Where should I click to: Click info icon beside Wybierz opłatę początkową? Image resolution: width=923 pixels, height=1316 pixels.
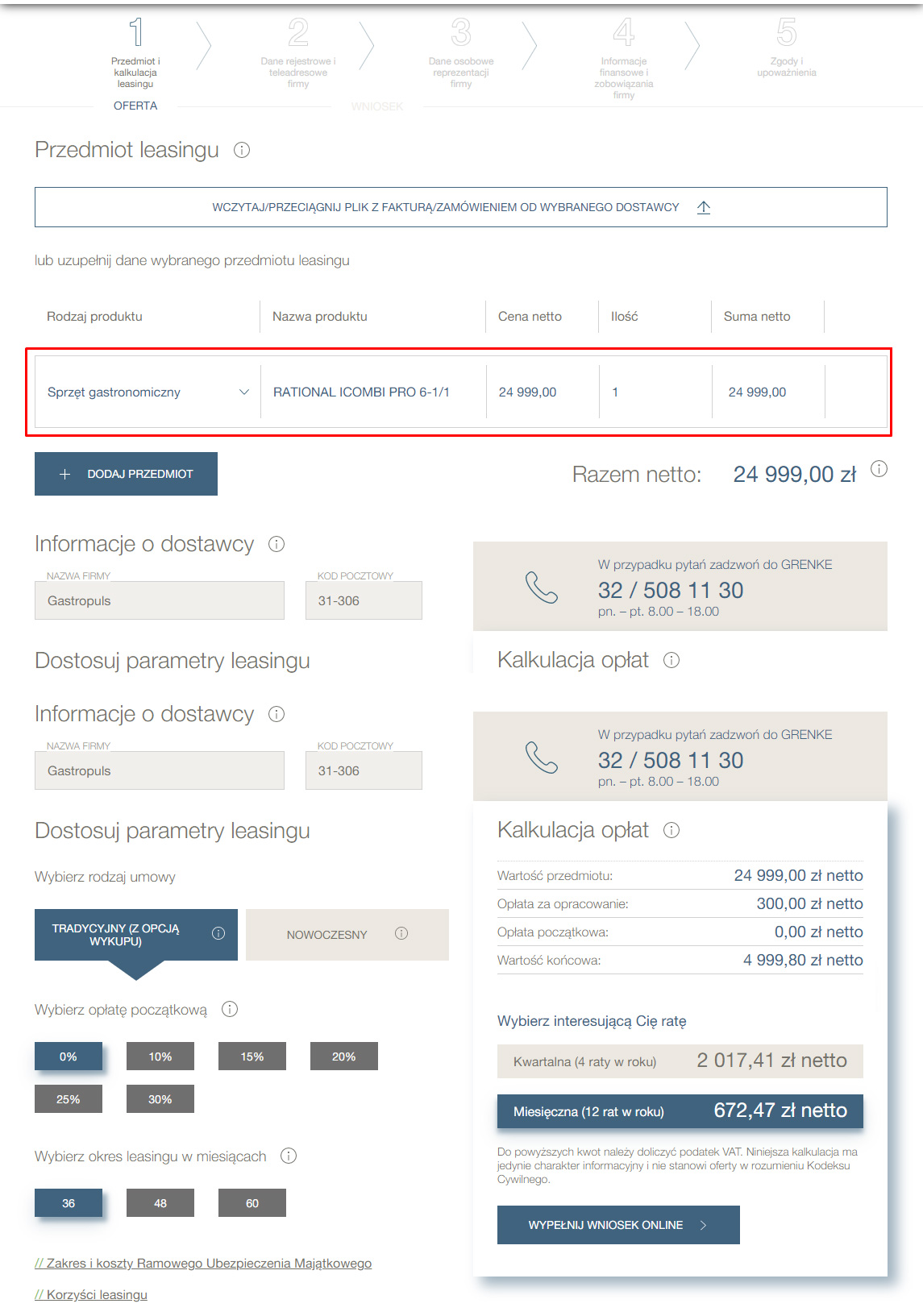click(x=230, y=1009)
